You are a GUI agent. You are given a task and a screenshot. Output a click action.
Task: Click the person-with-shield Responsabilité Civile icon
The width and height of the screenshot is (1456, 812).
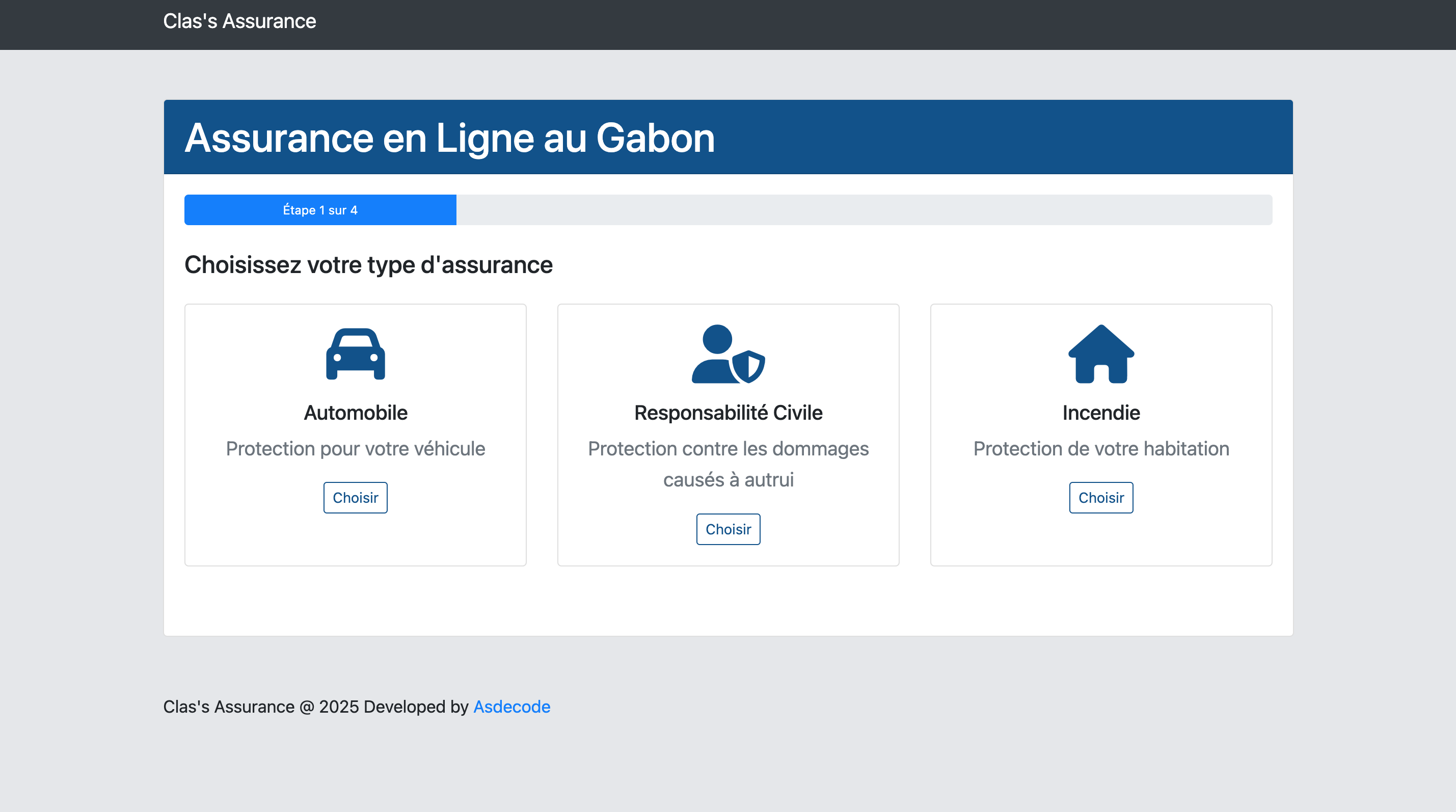click(x=727, y=354)
